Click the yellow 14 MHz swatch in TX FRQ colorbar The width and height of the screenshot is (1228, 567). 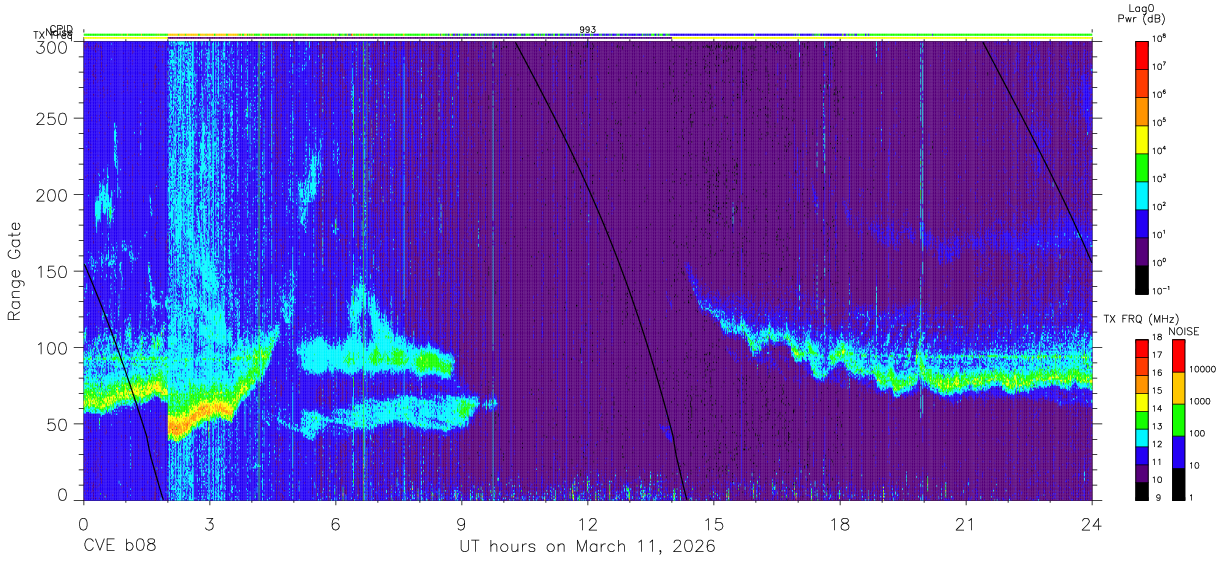click(1142, 402)
